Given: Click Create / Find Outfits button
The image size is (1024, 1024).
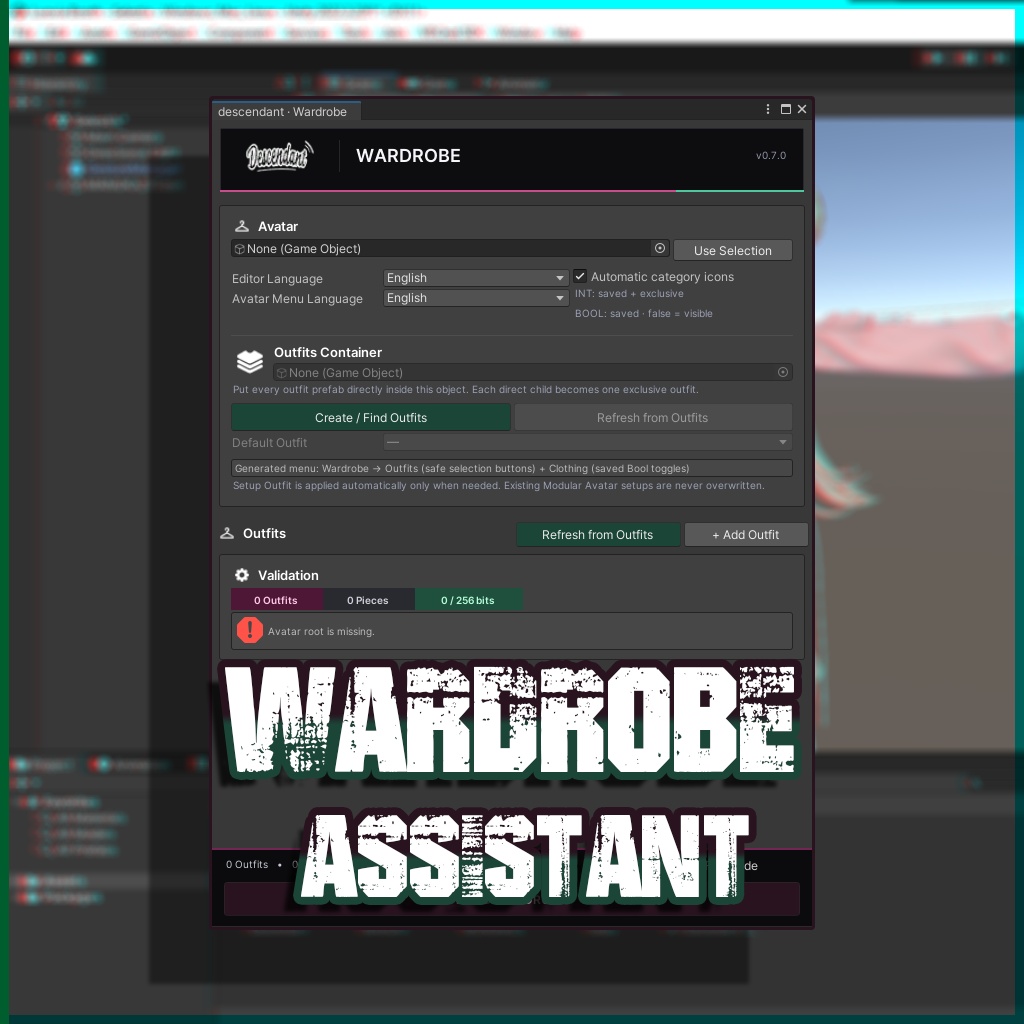Looking at the screenshot, I should point(371,417).
